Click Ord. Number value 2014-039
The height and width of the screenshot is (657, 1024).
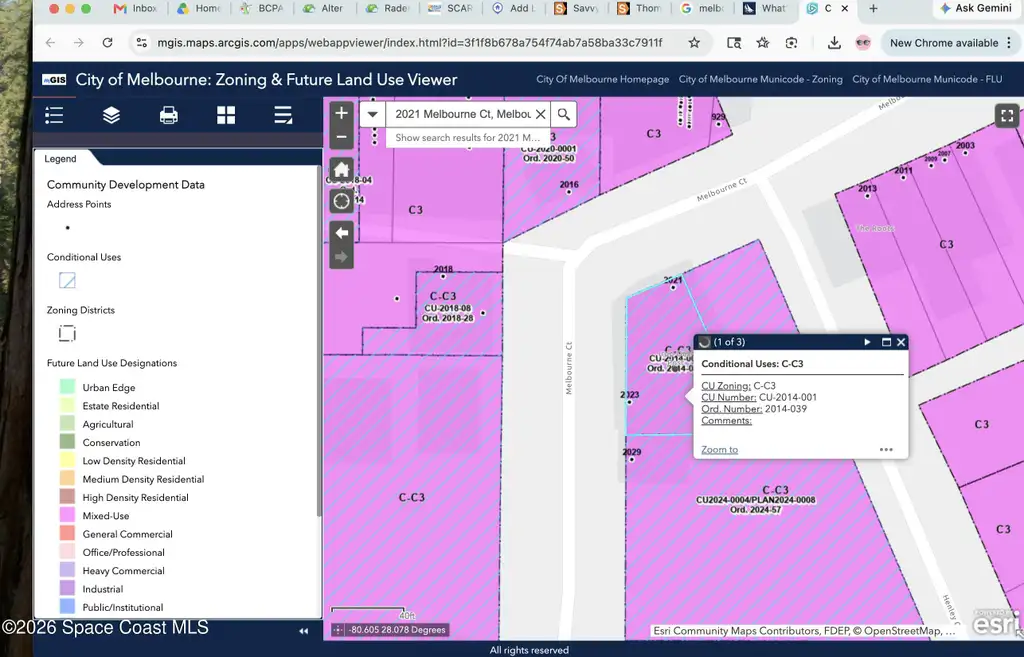[x=786, y=409]
